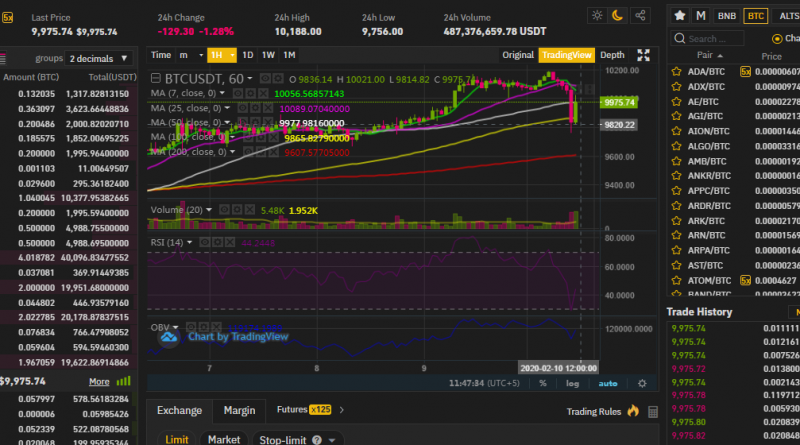Viewport: 800px width, 445px height.
Task: Select the Limit order button
Action: 177,439
